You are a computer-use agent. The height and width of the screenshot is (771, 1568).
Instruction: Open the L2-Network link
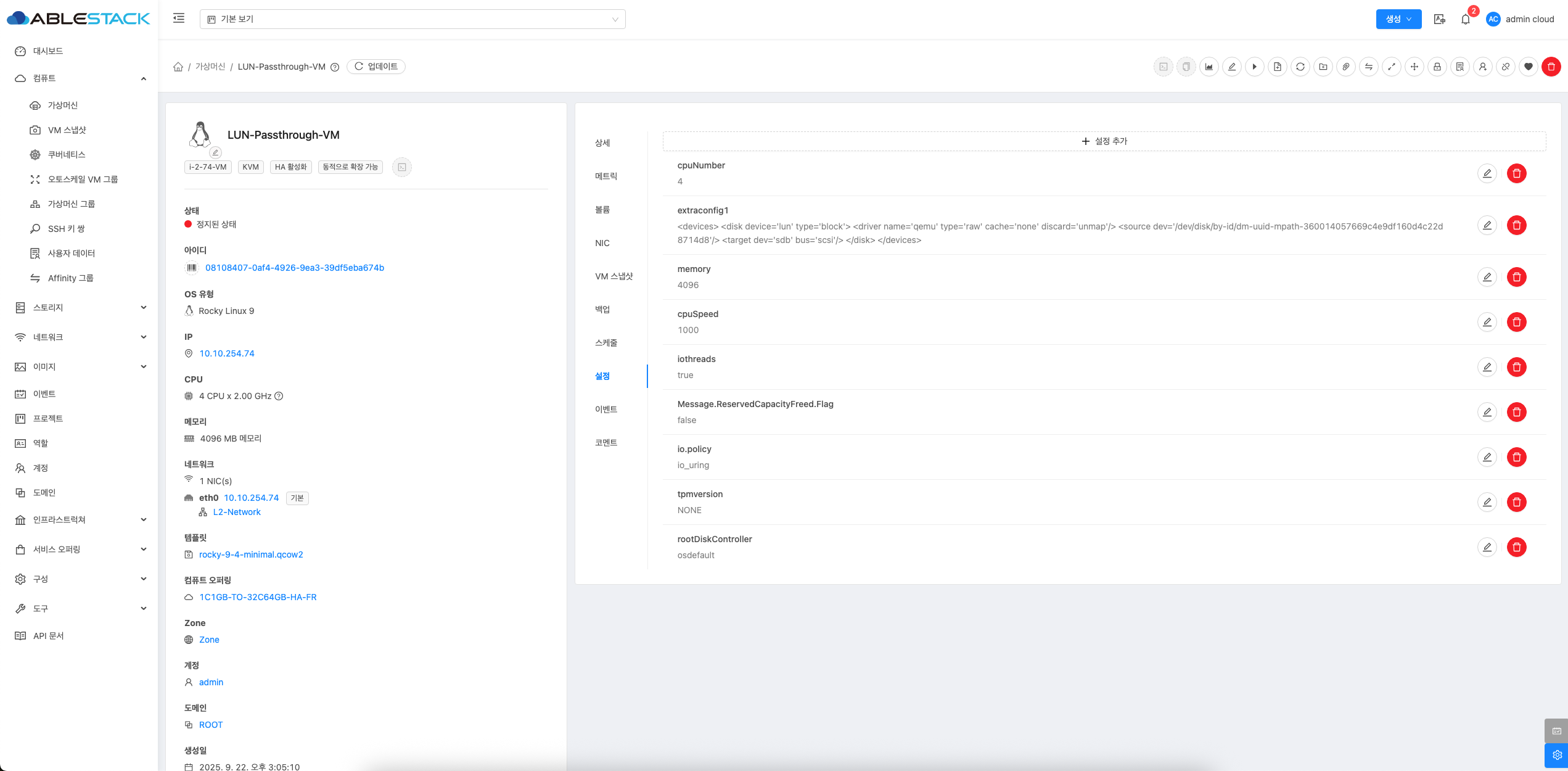237,512
